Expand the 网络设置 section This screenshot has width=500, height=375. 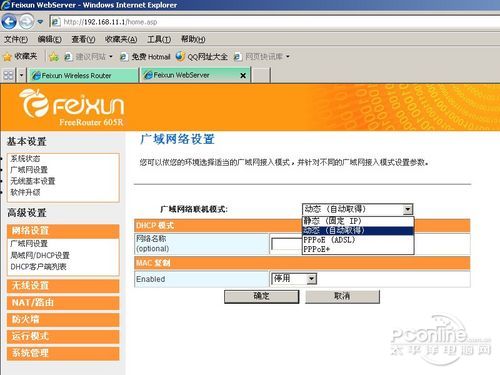(x=63, y=231)
